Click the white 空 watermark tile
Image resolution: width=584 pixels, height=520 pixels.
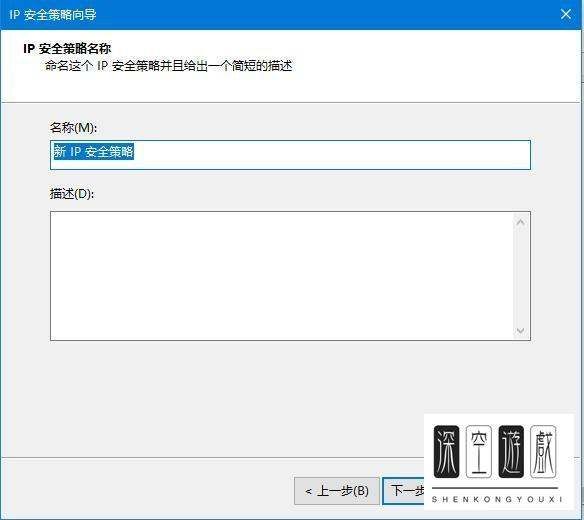click(x=479, y=451)
